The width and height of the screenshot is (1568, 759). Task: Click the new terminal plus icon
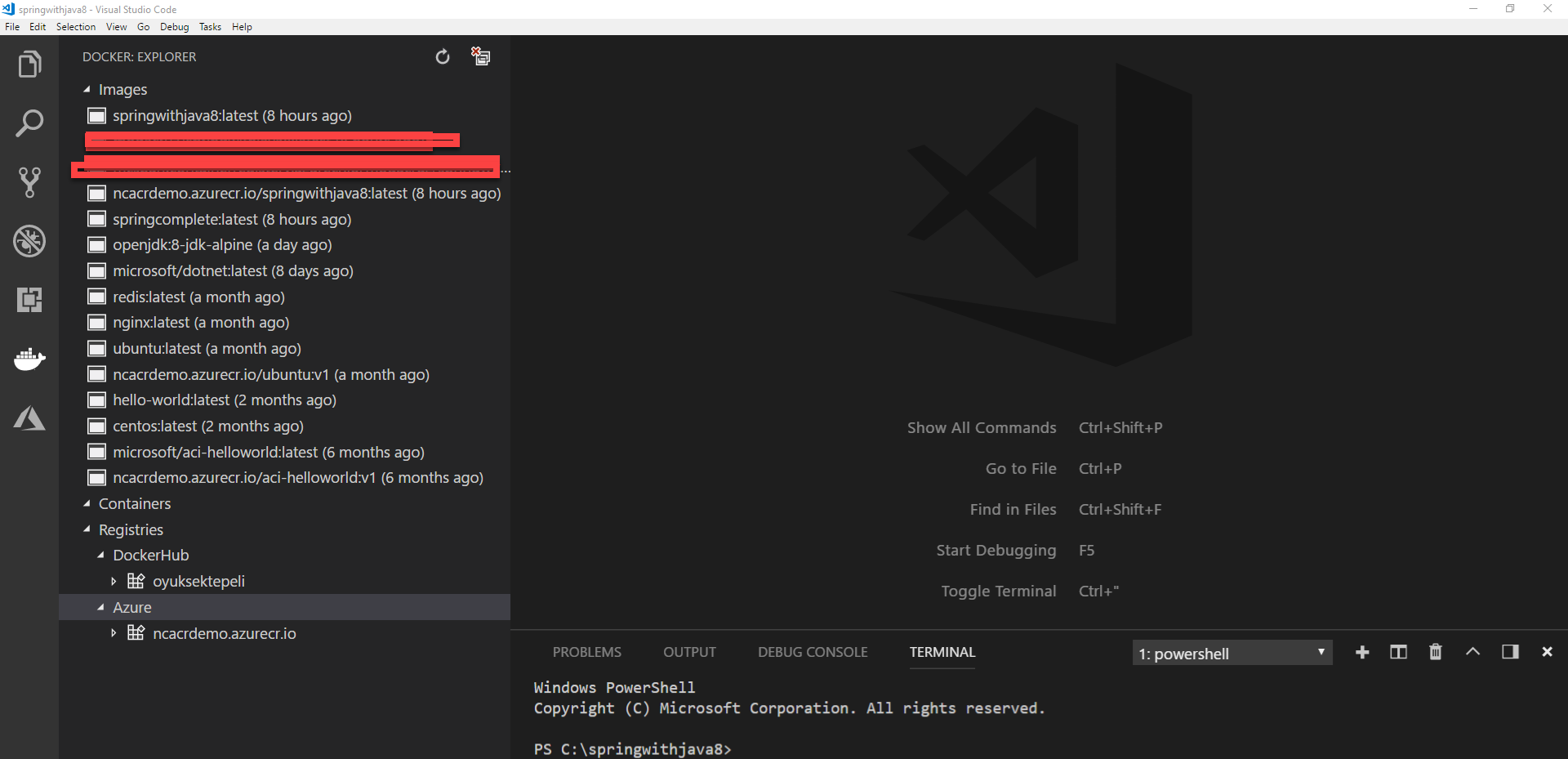[x=1362, y=652]
